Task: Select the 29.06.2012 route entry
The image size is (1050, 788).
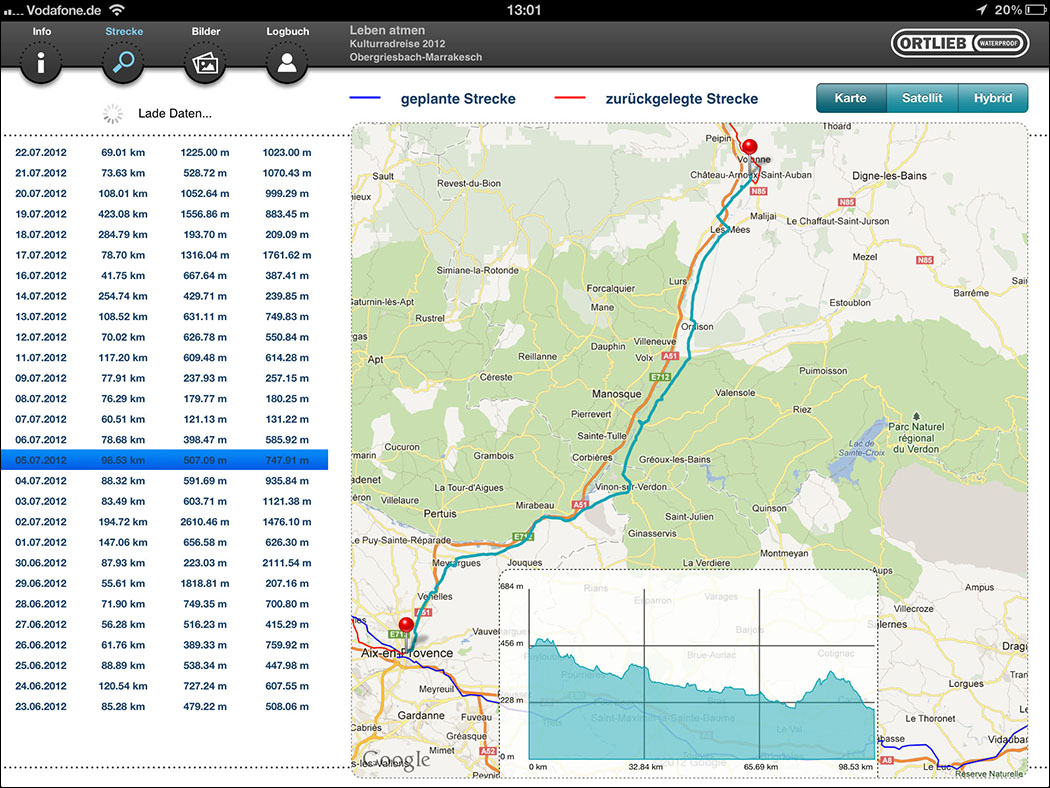Action: tap(164, 583)
